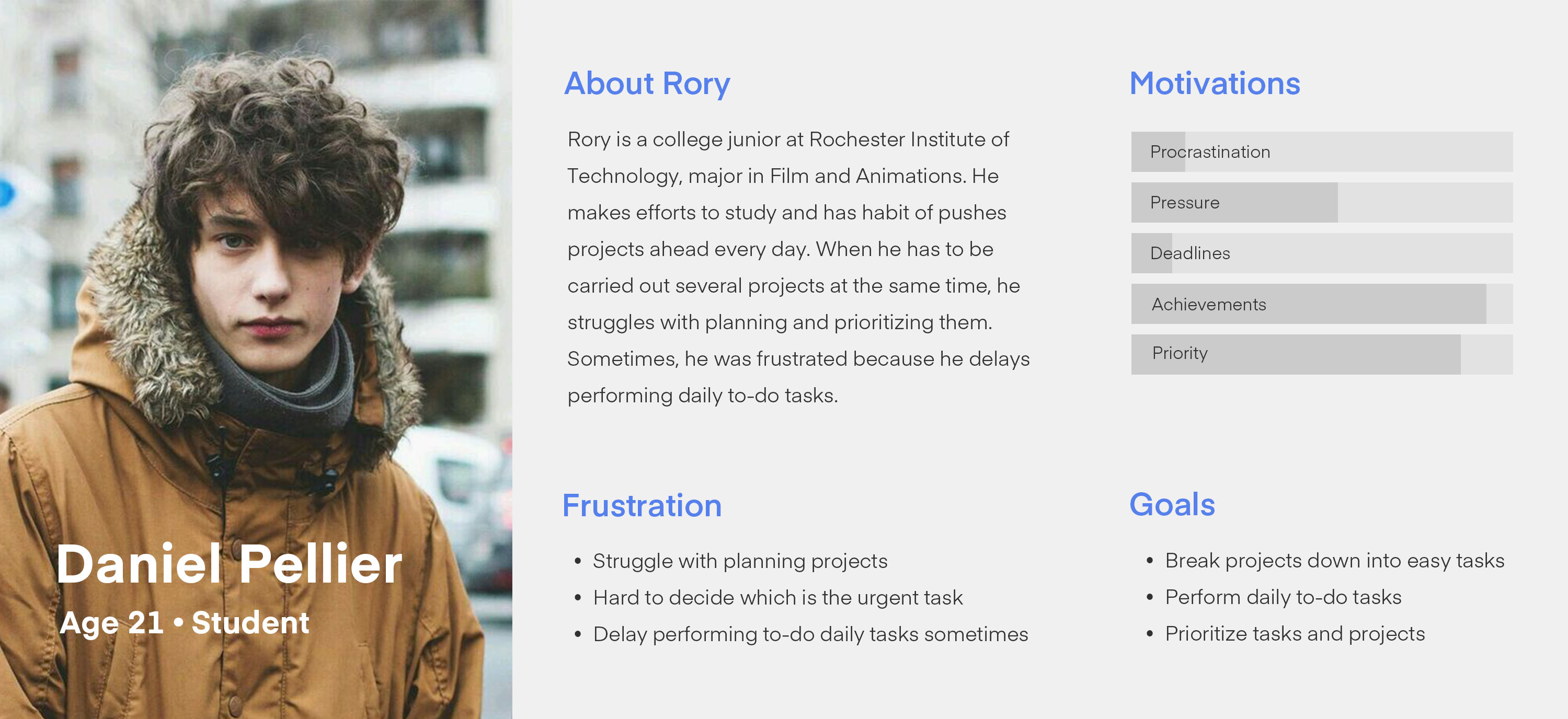The width and height of the screenshot is (1568, 719).
Task: Click Break projects down into easy tasks
Action: [x=1334, y=560]
